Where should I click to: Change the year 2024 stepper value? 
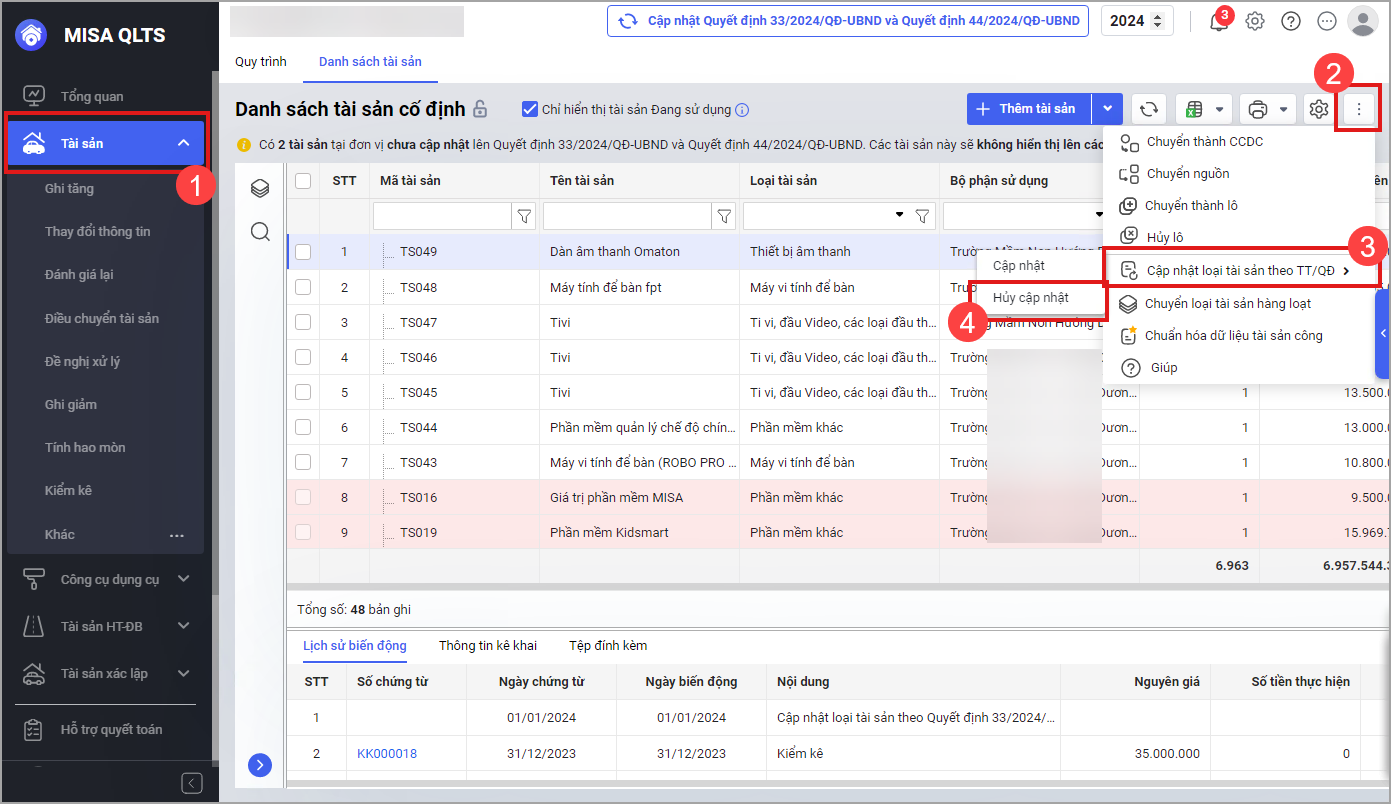tap(1158, 21)
